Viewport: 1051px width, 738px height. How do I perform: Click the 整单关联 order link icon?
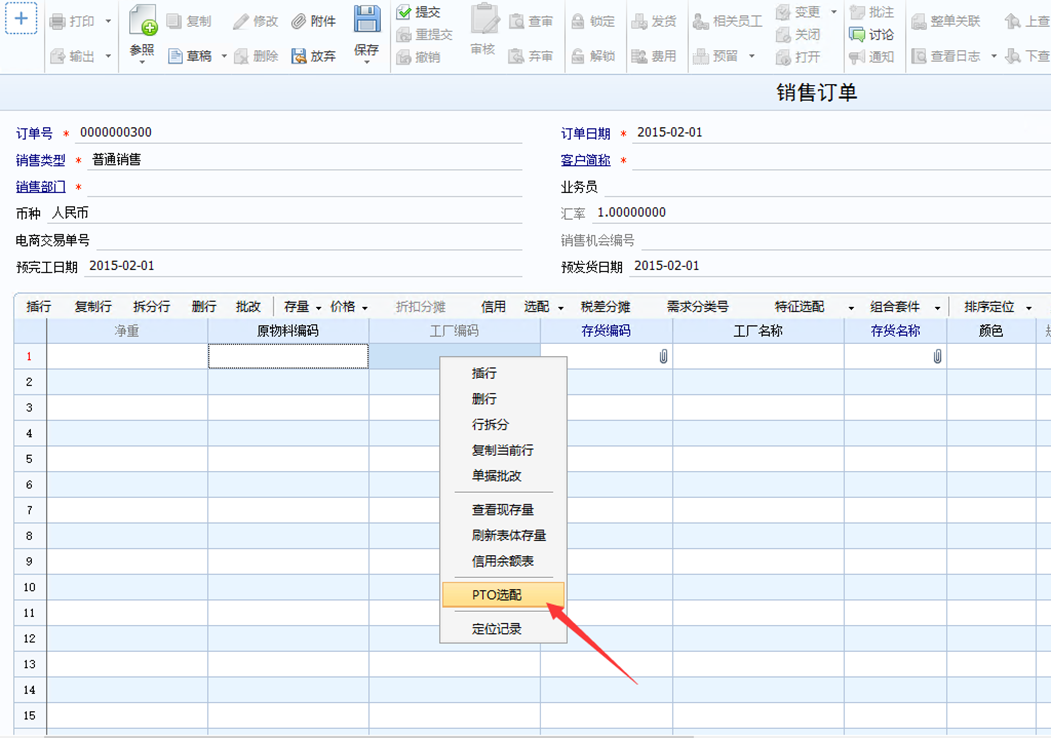pos(919,21)
